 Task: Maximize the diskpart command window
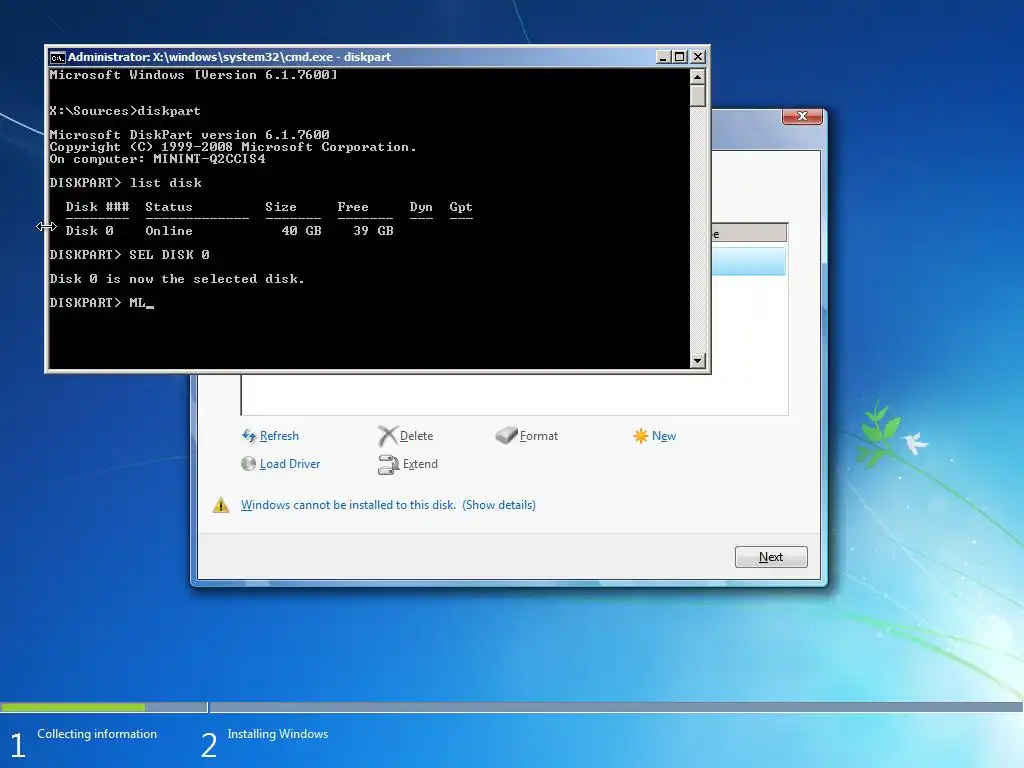click(x=680, y=57)
